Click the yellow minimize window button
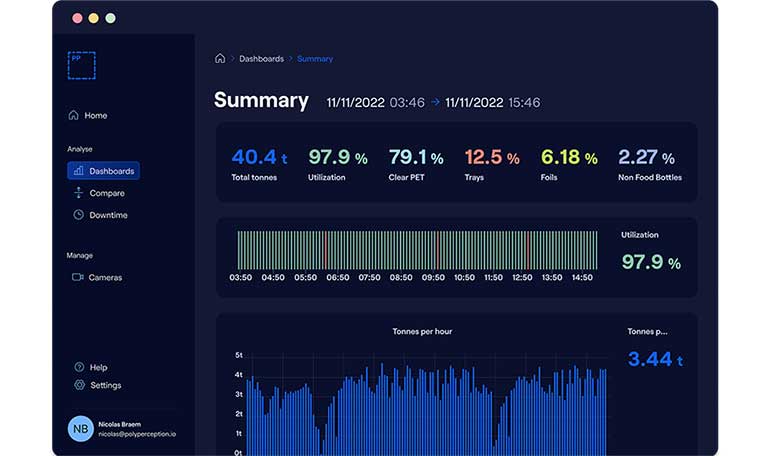 [x=94, y=18]
